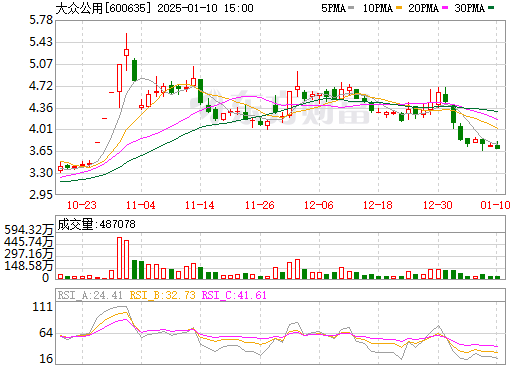520x365 pixels.
Task: Click the 64 RSI axis label
Action: [46, 333]
